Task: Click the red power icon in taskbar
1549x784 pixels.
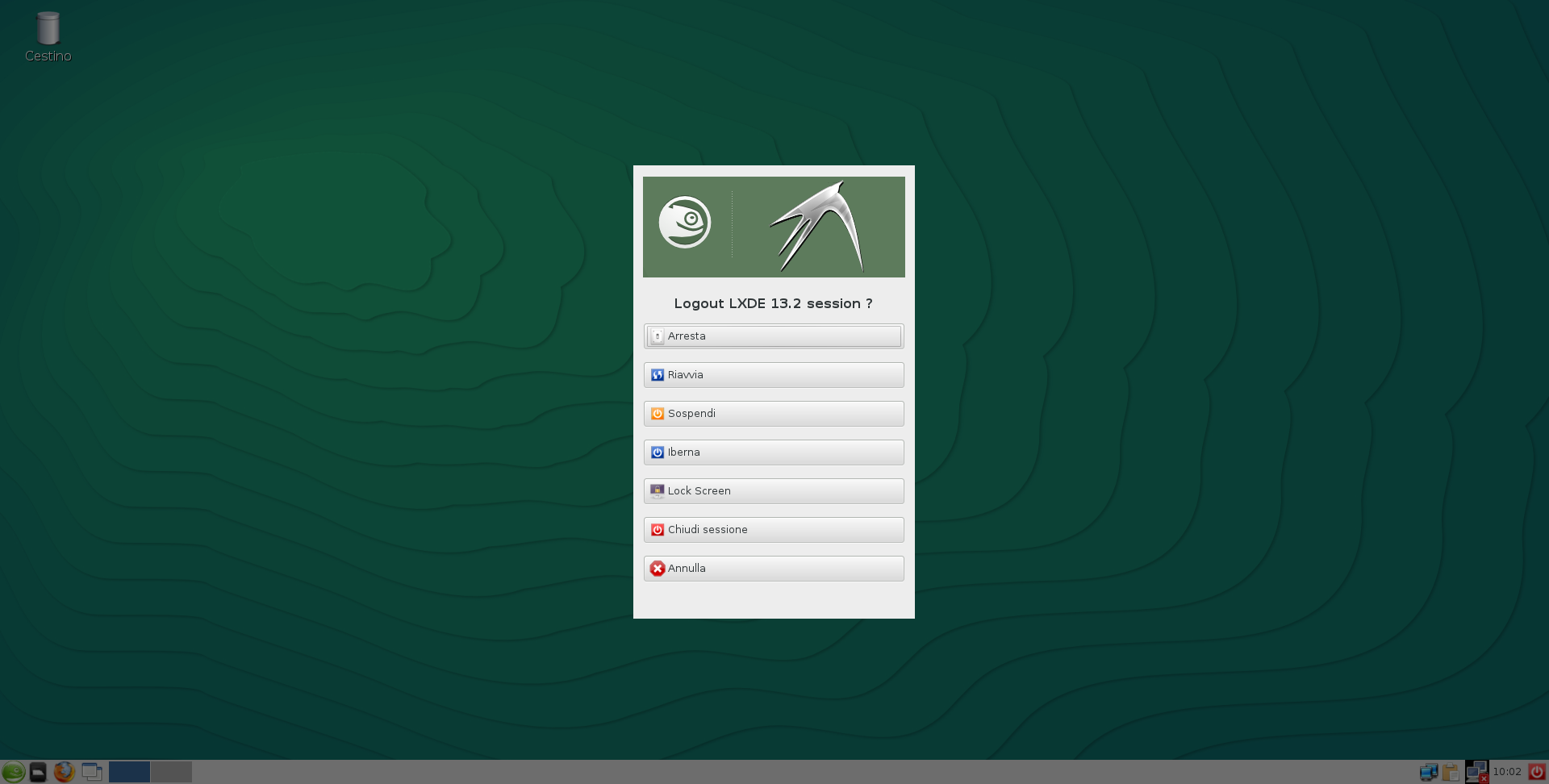Action: [x=1537, y=772]
